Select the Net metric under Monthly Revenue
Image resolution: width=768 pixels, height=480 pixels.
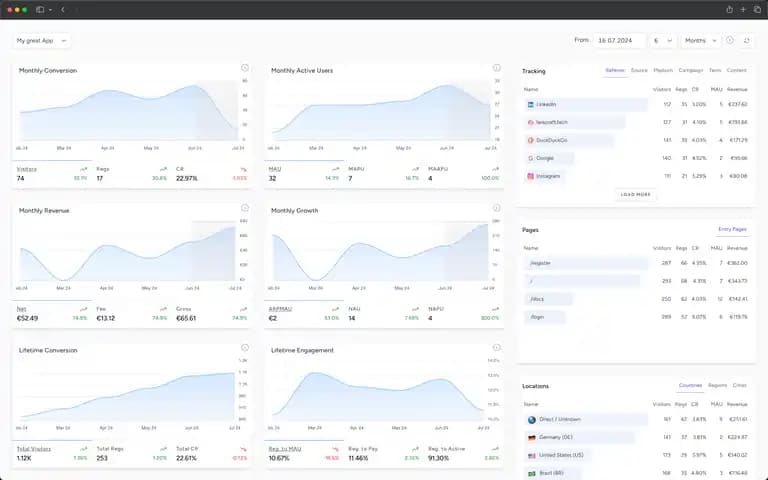click(x=52, y=314)
